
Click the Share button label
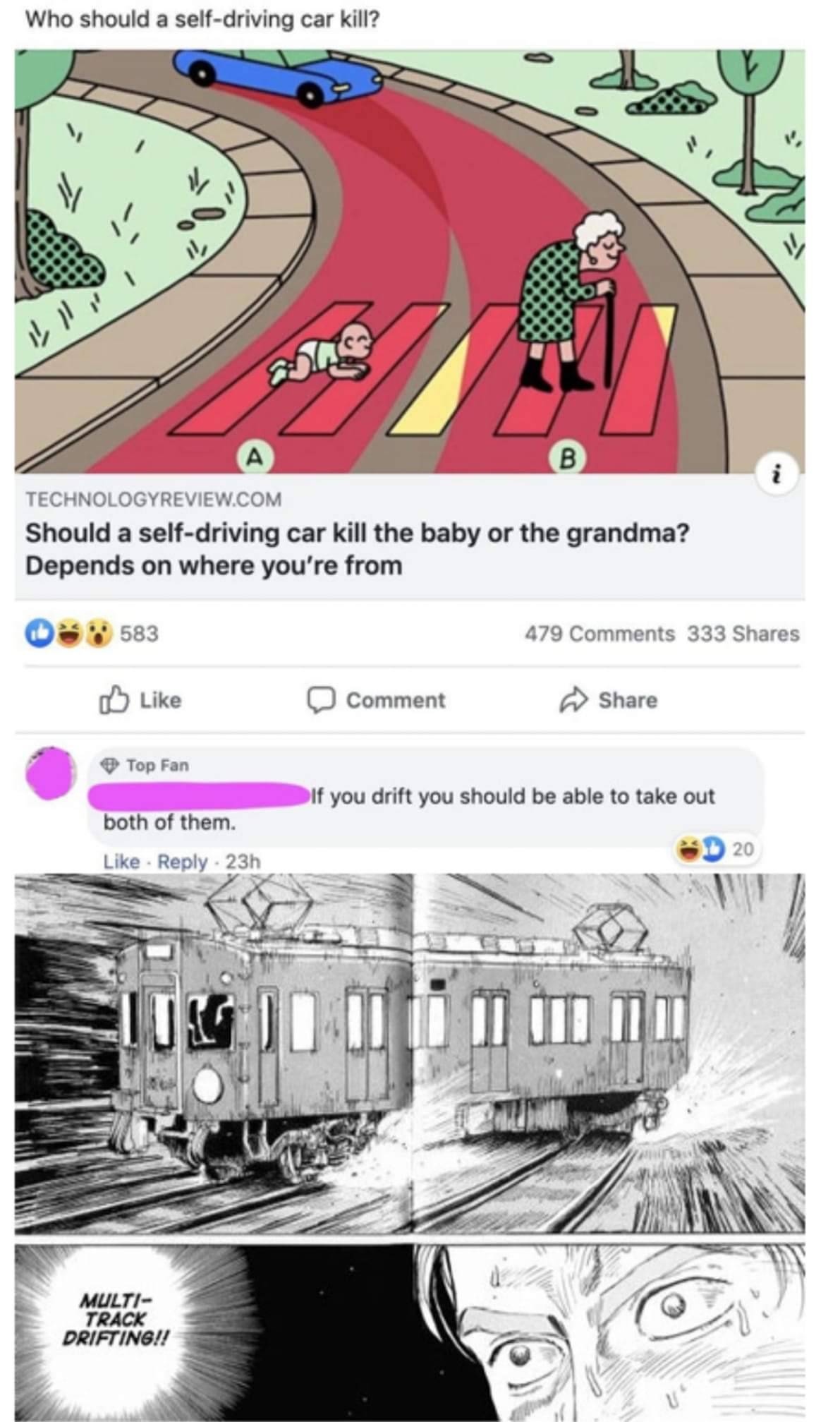pyautogui.click(x=628, y=700)
